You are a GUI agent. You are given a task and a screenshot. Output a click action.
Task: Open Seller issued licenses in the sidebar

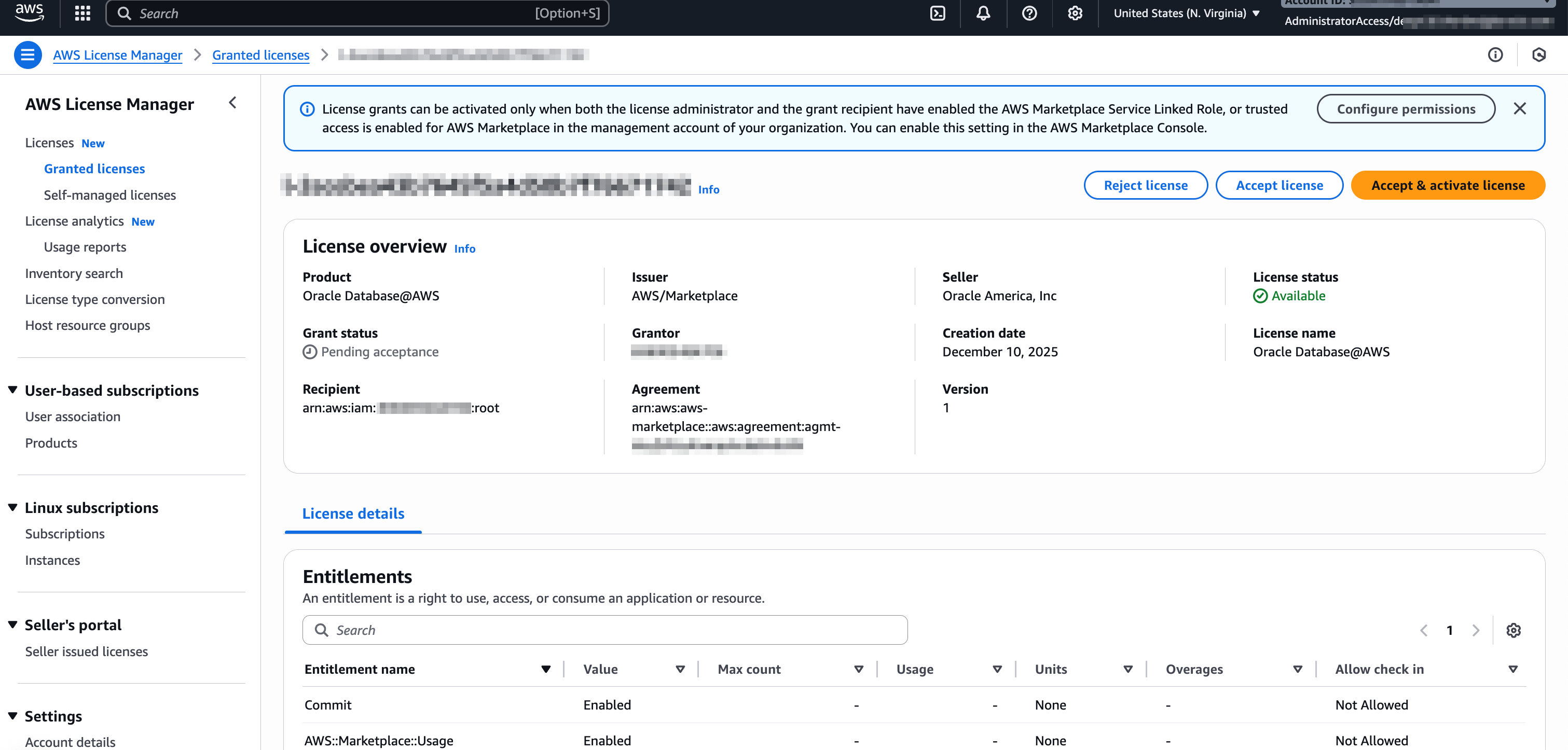coord(87,651)
